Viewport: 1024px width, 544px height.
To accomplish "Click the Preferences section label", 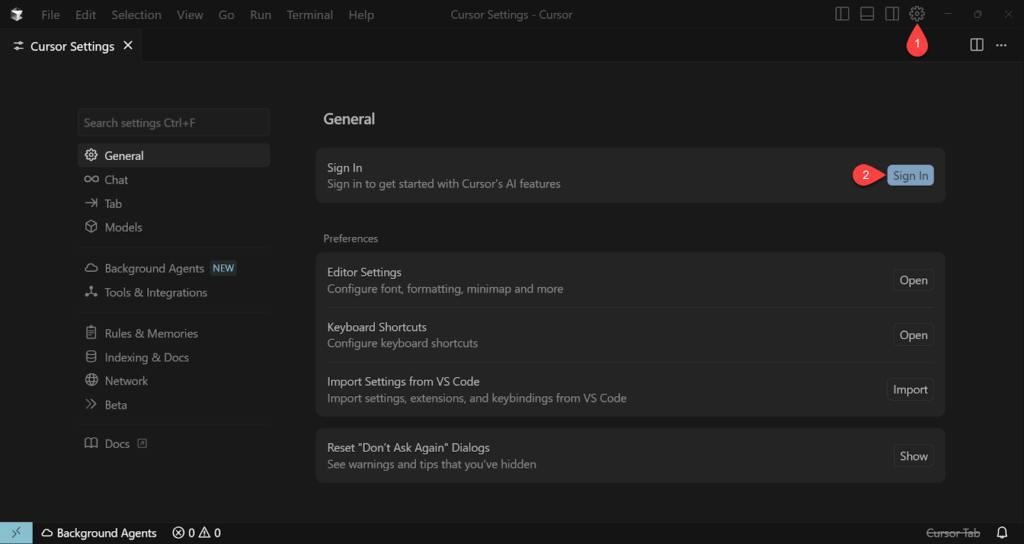I will click(351, 238).
